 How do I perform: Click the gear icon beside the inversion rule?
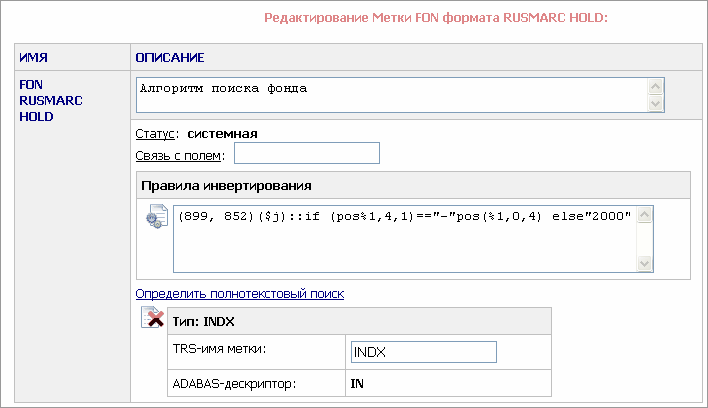point(157,218)
